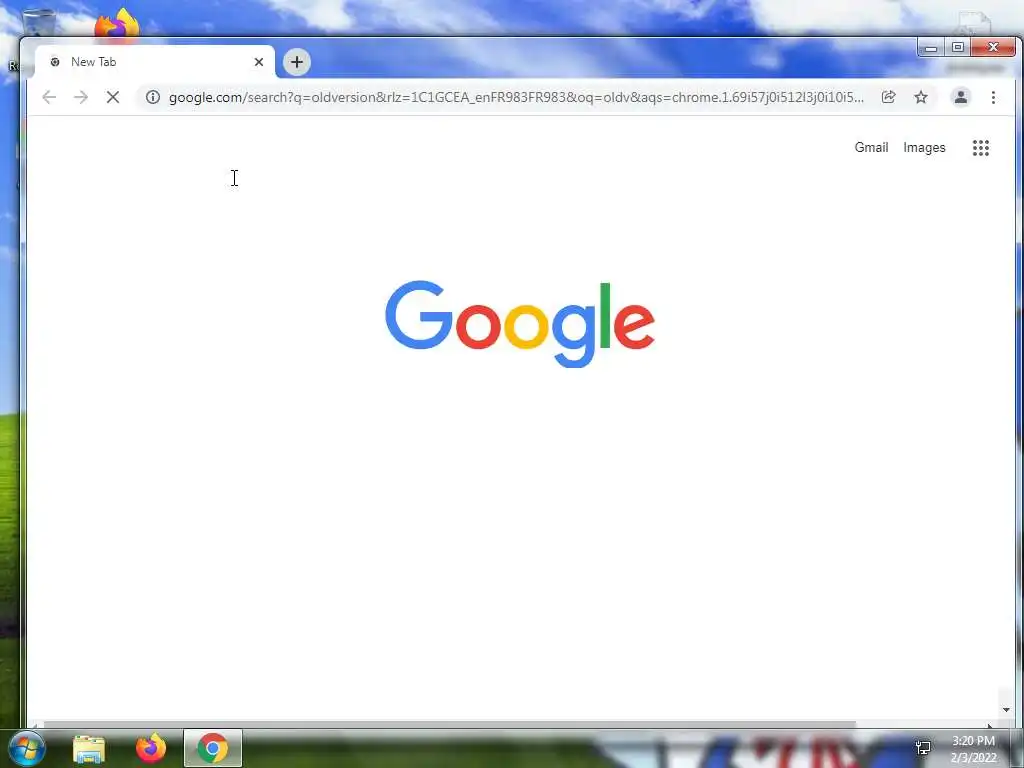
Task: View site information icon in address bar
Action: click(153, 97)
